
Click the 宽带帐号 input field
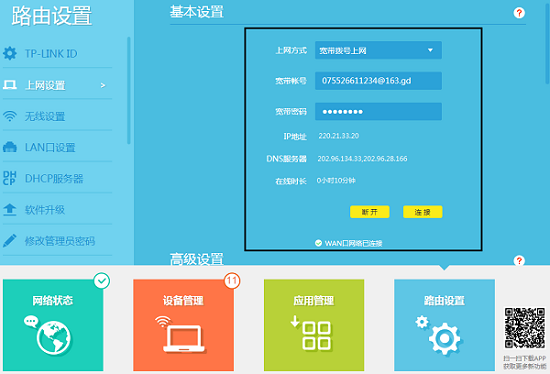point(378,81)
